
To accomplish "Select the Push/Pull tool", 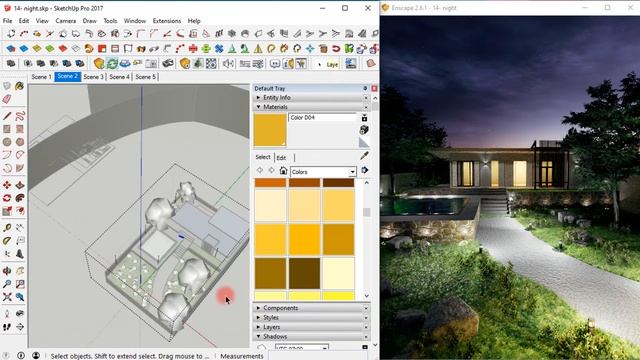I will coord(20,185).
